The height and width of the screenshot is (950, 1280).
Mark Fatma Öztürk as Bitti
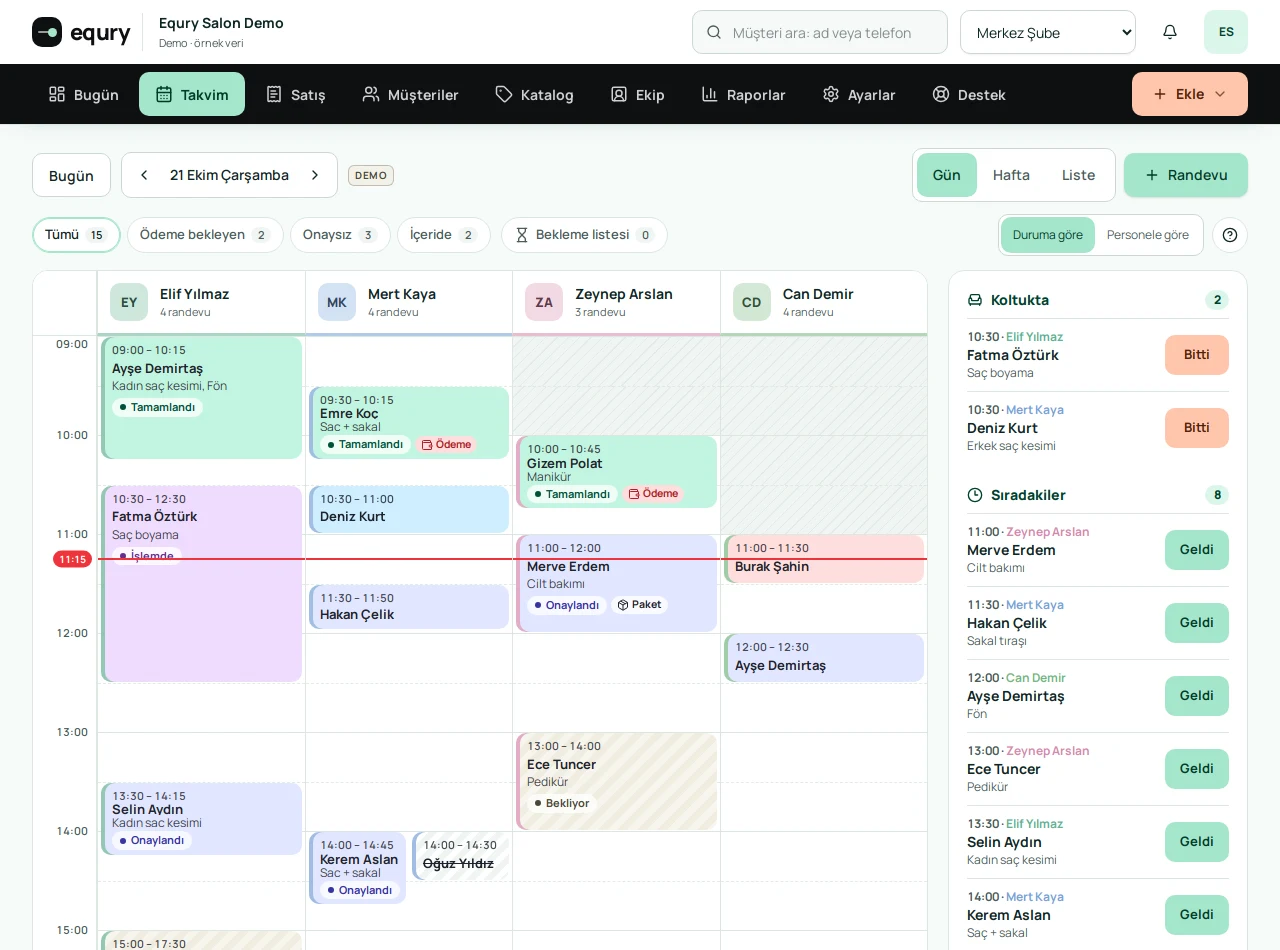(x=1197, y=355)
